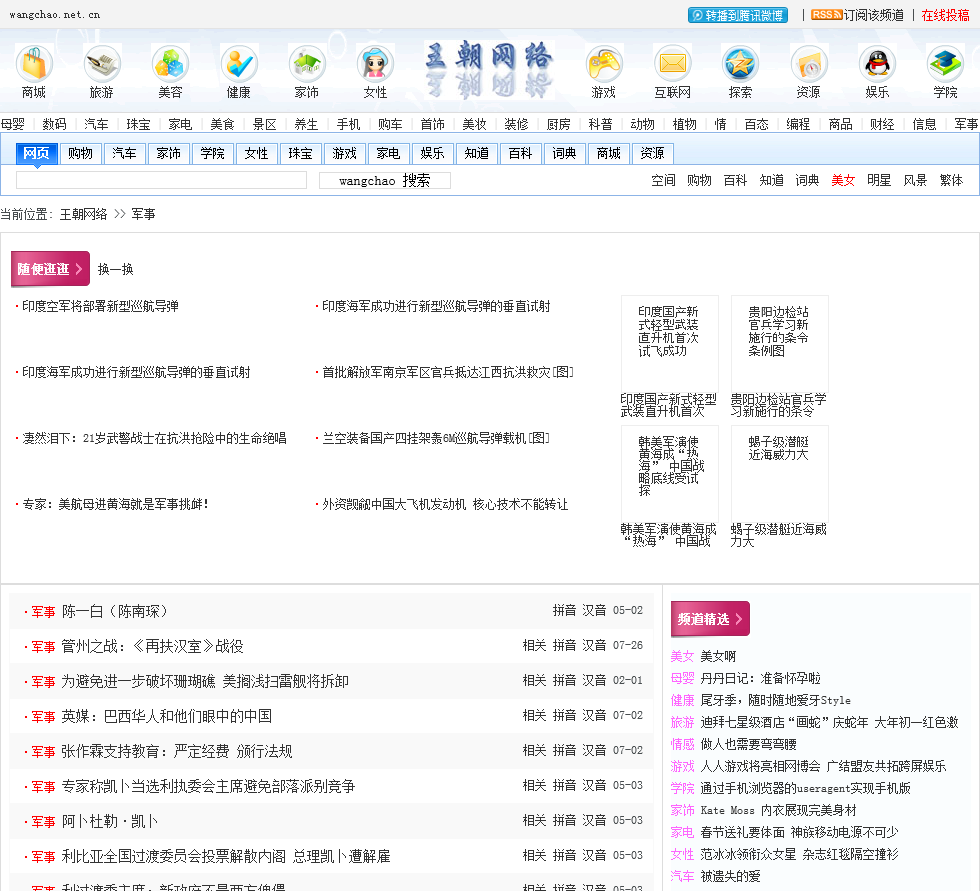Select the 百科 search tab
980x891 pixels.
(x=521, y=153)
